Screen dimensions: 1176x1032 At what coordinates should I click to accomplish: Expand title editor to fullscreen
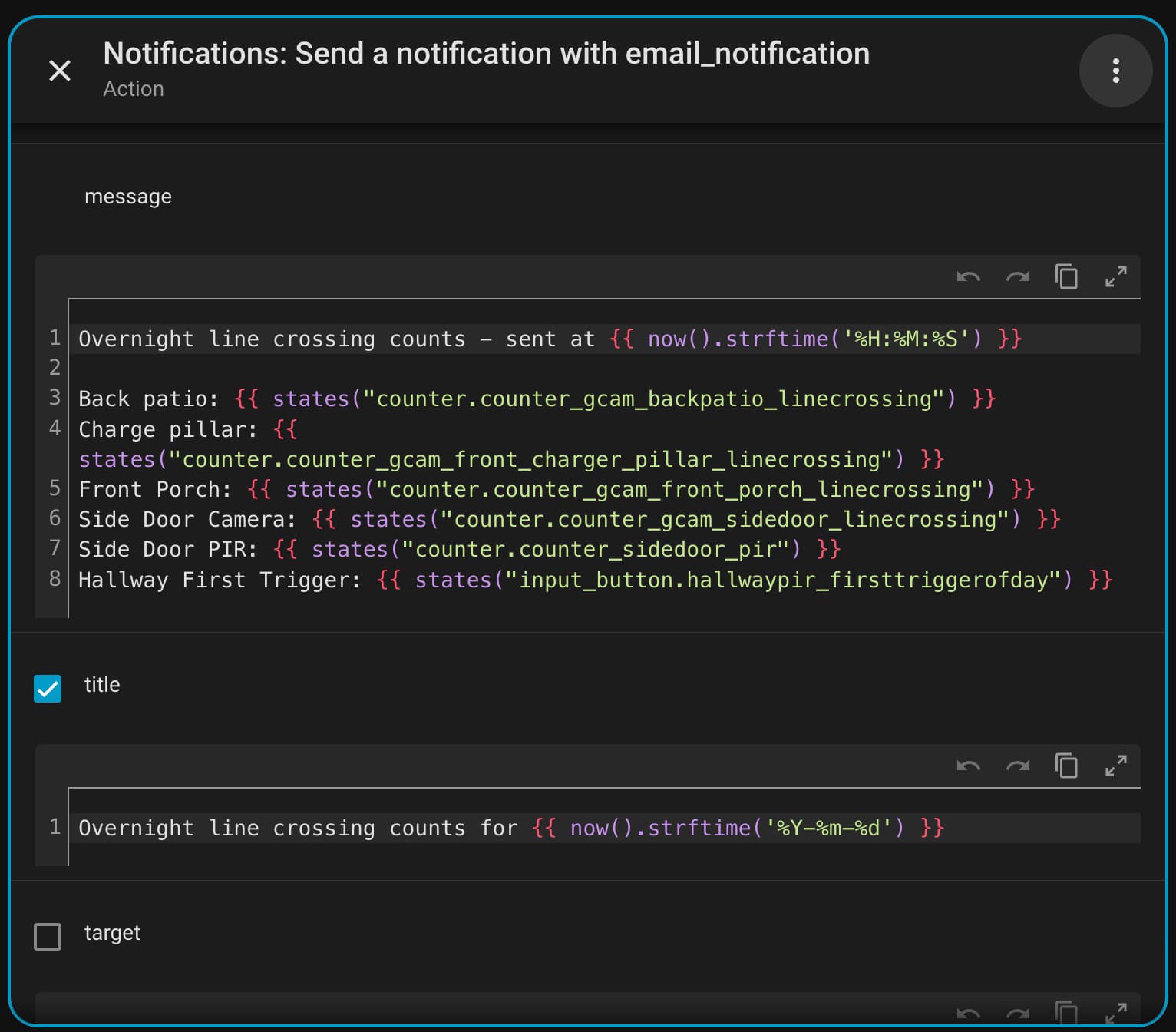pos(1115,766)
